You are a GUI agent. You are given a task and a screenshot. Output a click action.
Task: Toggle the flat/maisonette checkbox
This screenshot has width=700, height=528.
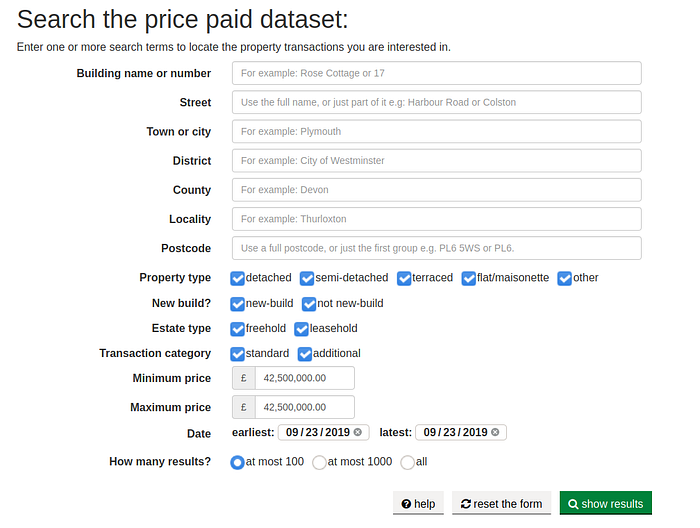pos(468,278)
